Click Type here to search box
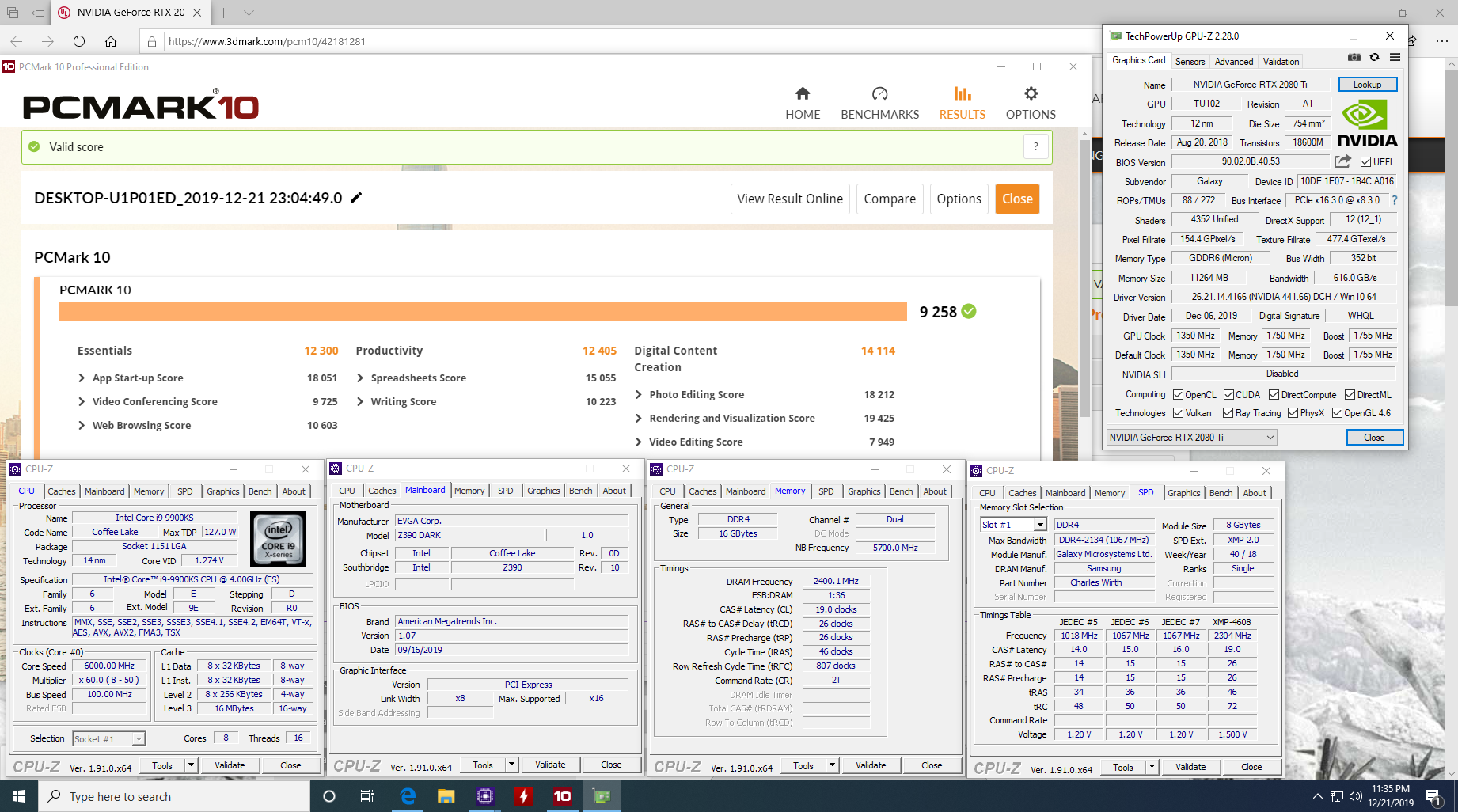Screen dimensions: 1458x812 click(174, 796)
